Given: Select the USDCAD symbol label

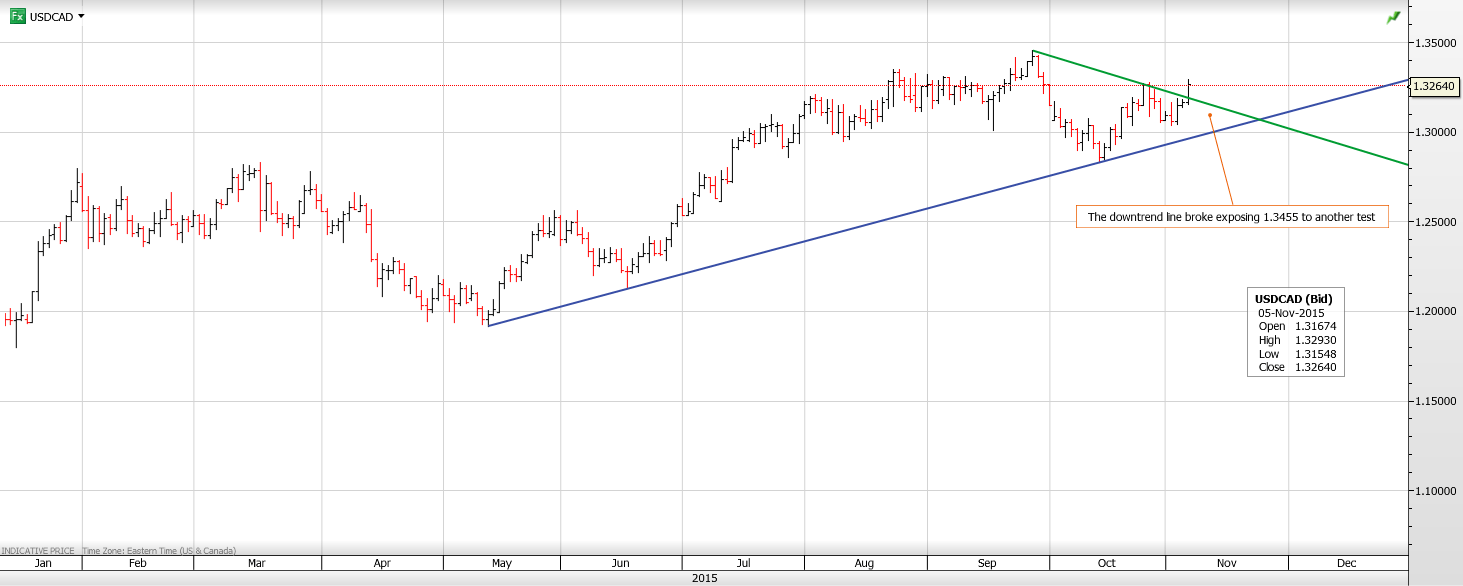Looking at the screenshot, I should click(51, 17).
